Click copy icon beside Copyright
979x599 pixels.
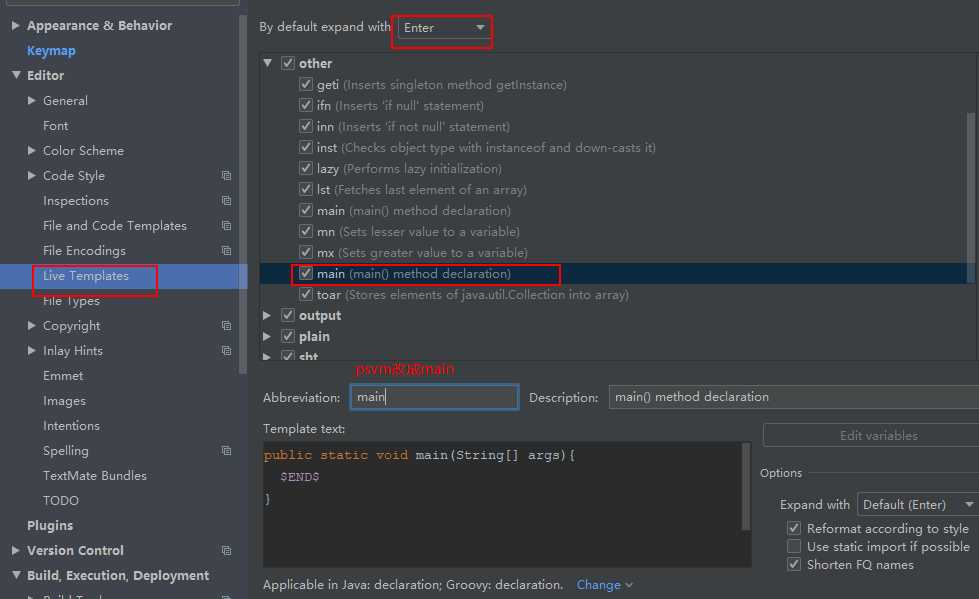click(x=227, y=326)
